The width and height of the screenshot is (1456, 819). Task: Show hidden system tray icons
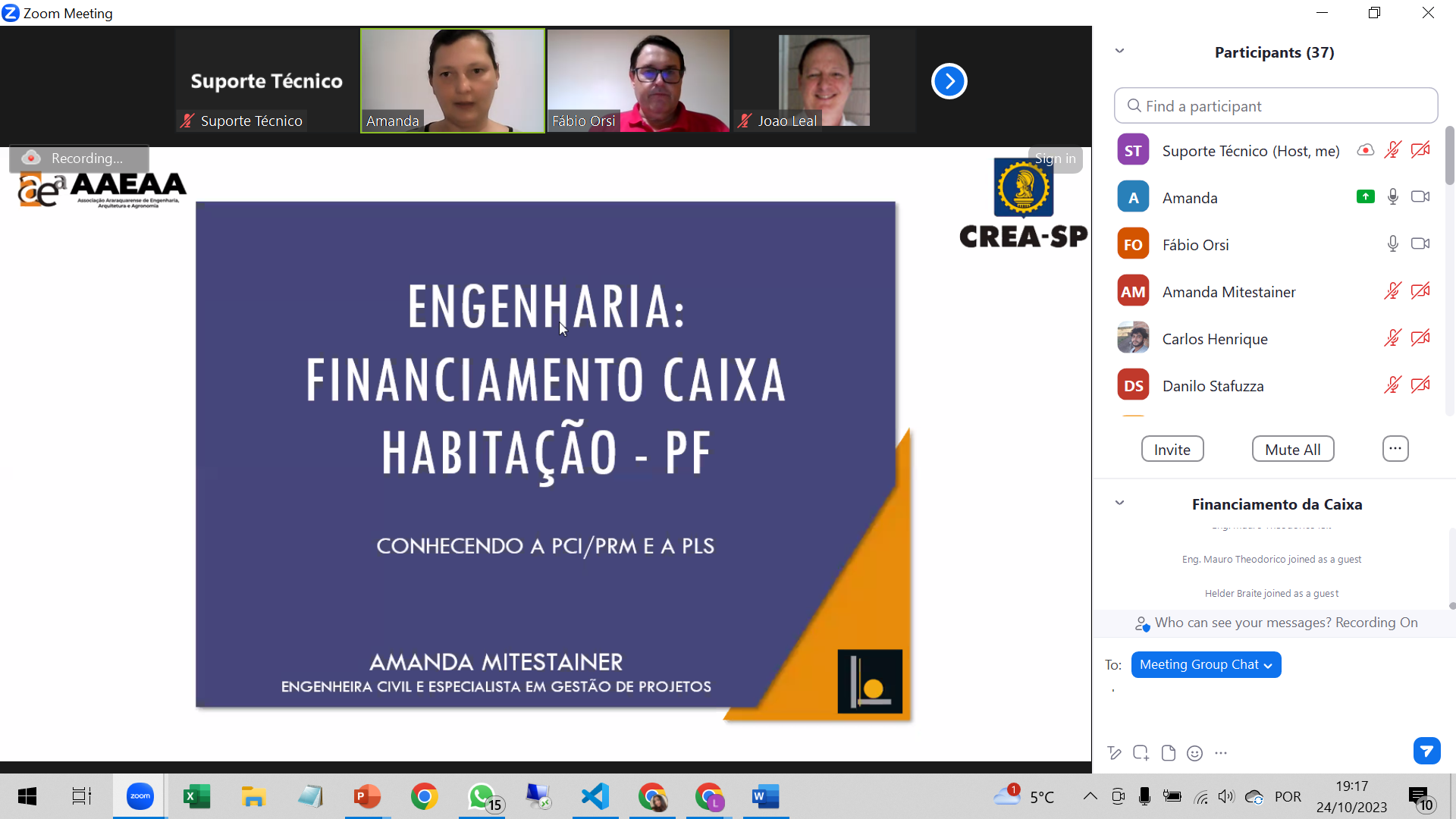tap(1090, 796)
